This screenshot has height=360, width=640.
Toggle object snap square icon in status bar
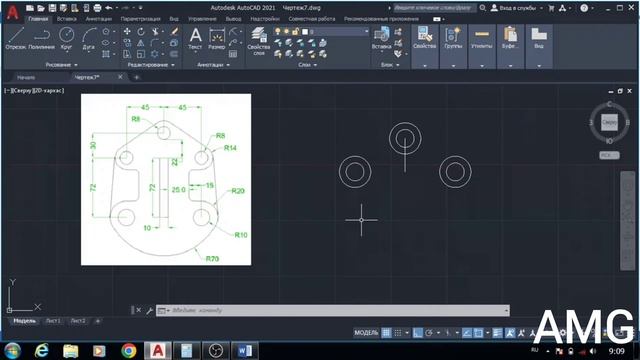[x=478, y=333]
